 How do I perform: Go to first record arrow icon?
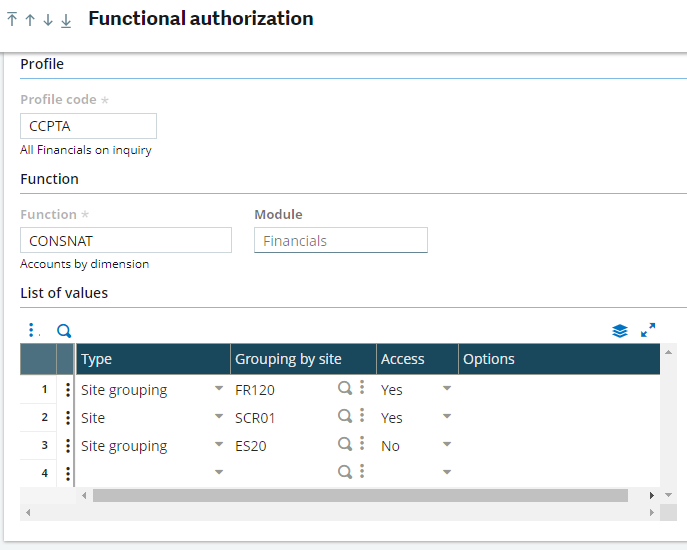[x=12, y=20]
